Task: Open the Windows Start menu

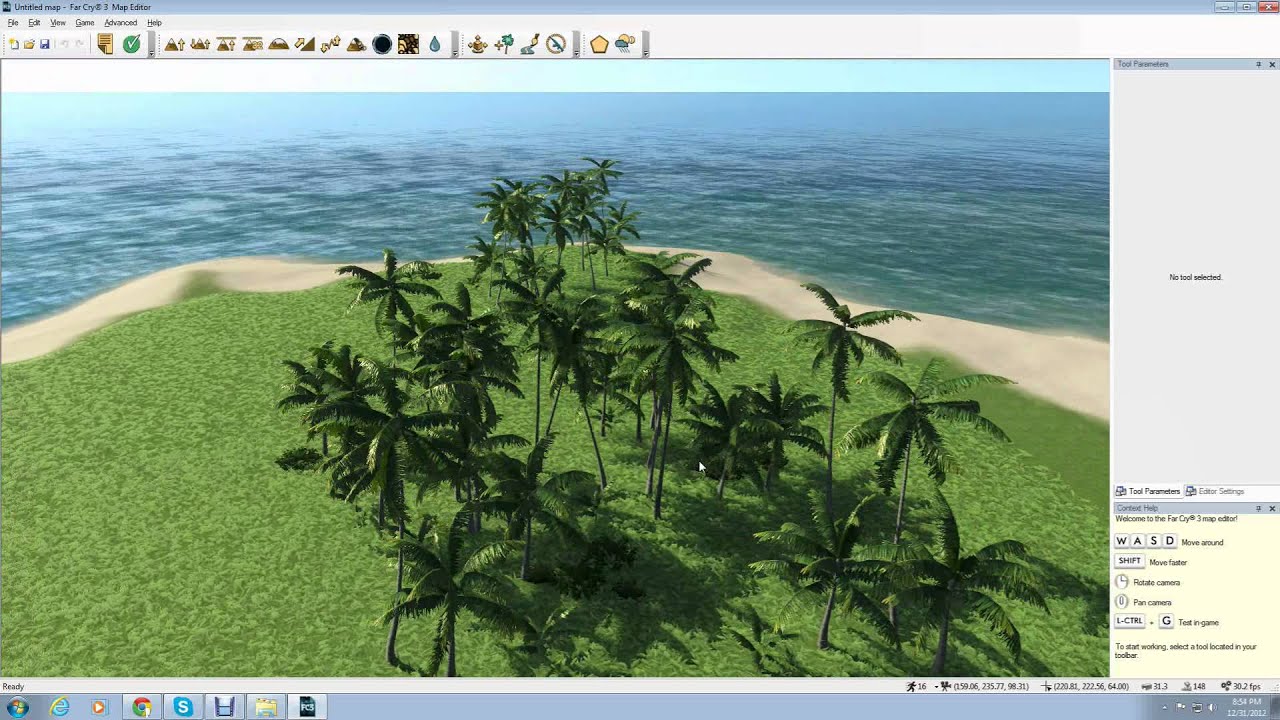Action: click(17, 707)
